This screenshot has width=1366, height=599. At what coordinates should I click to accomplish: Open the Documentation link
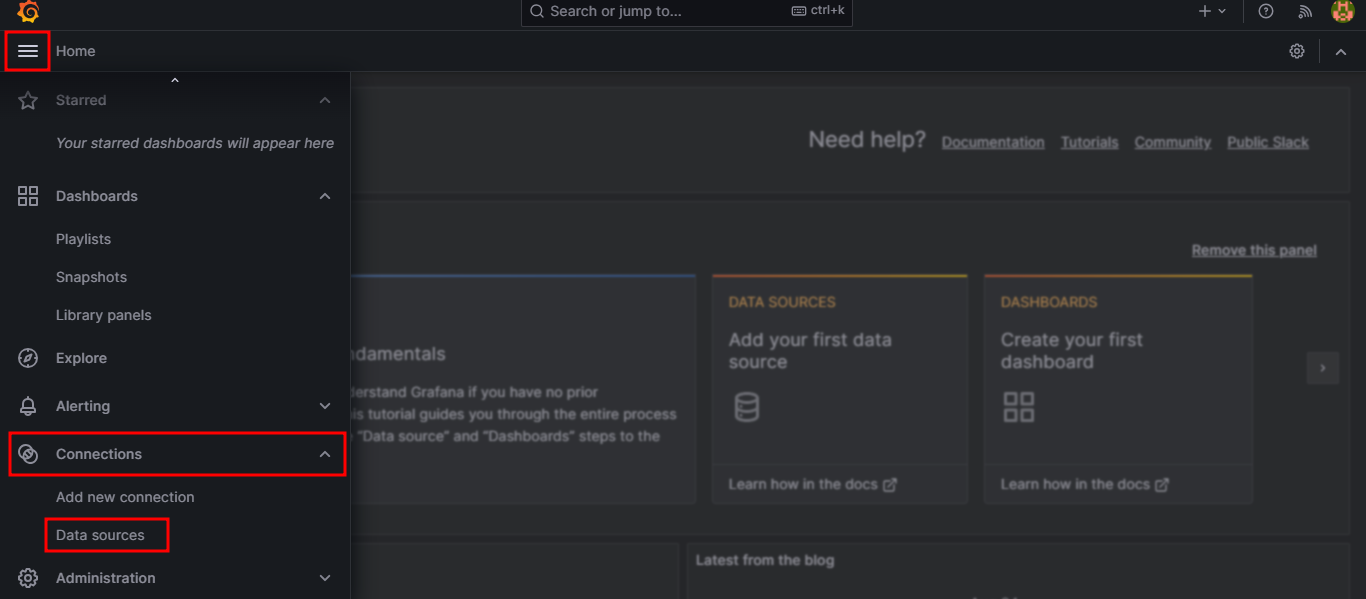click(992, 142)
